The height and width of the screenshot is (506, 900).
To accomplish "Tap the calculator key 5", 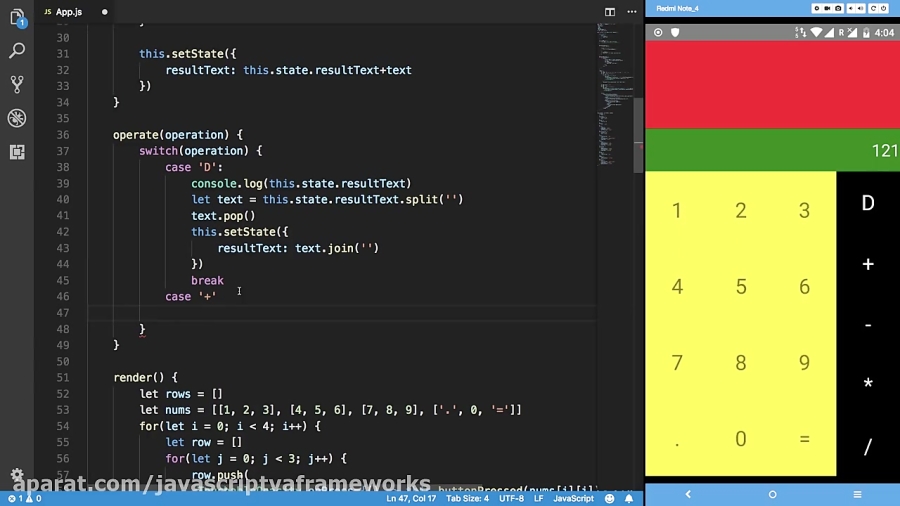I will click(741, 286).
